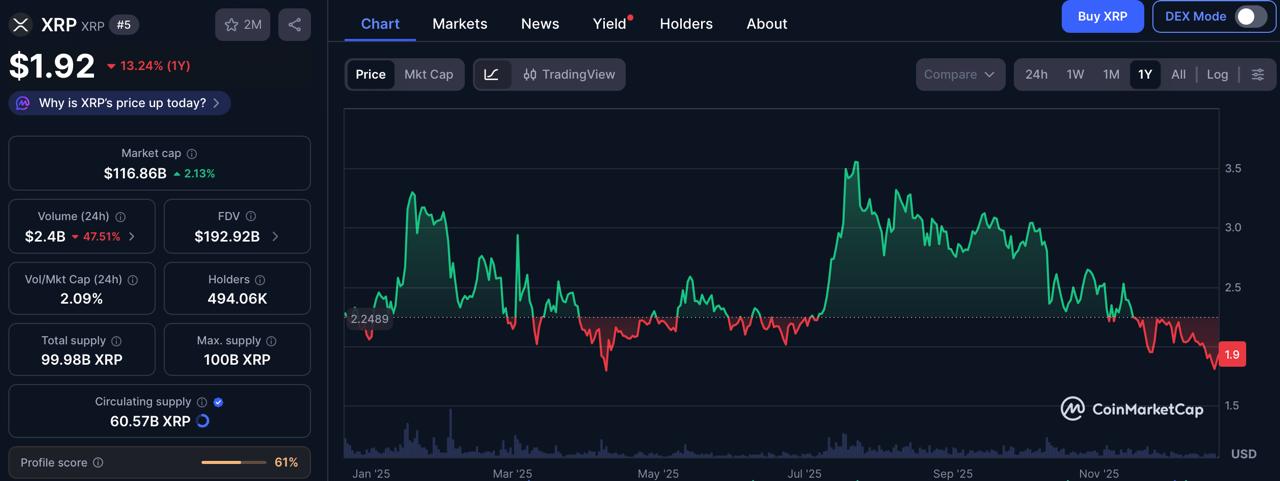The image size is (1280, 481).
Task: Toggle Log scale on chart
Action: click(x=1217, y=75)
